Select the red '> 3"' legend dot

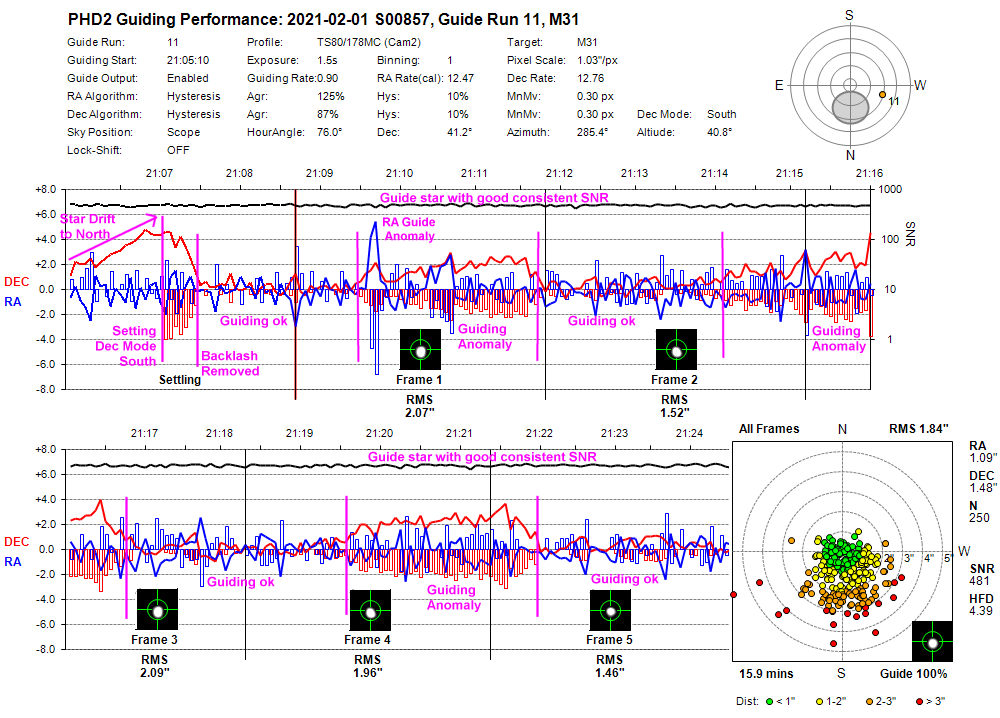click(919, 701)
